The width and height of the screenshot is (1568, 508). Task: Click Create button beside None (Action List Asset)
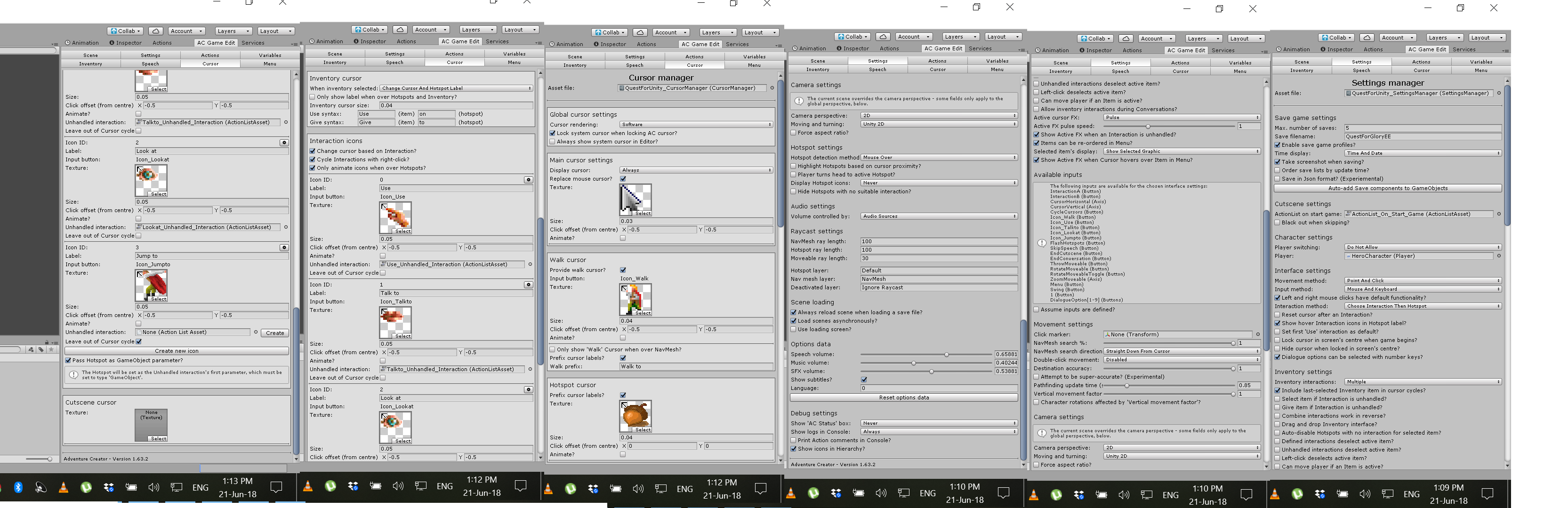point(275,333)
